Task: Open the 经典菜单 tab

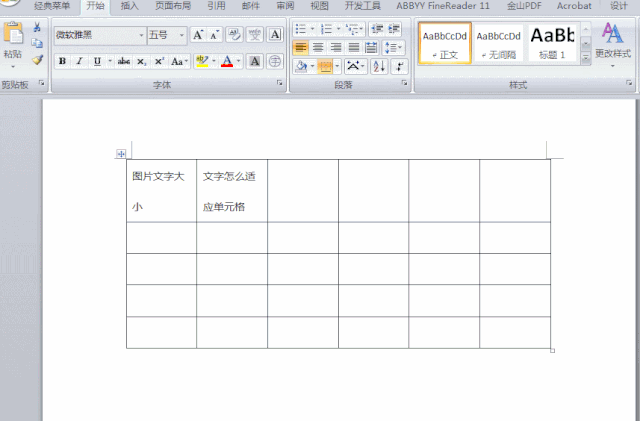Action: [52, 6]
